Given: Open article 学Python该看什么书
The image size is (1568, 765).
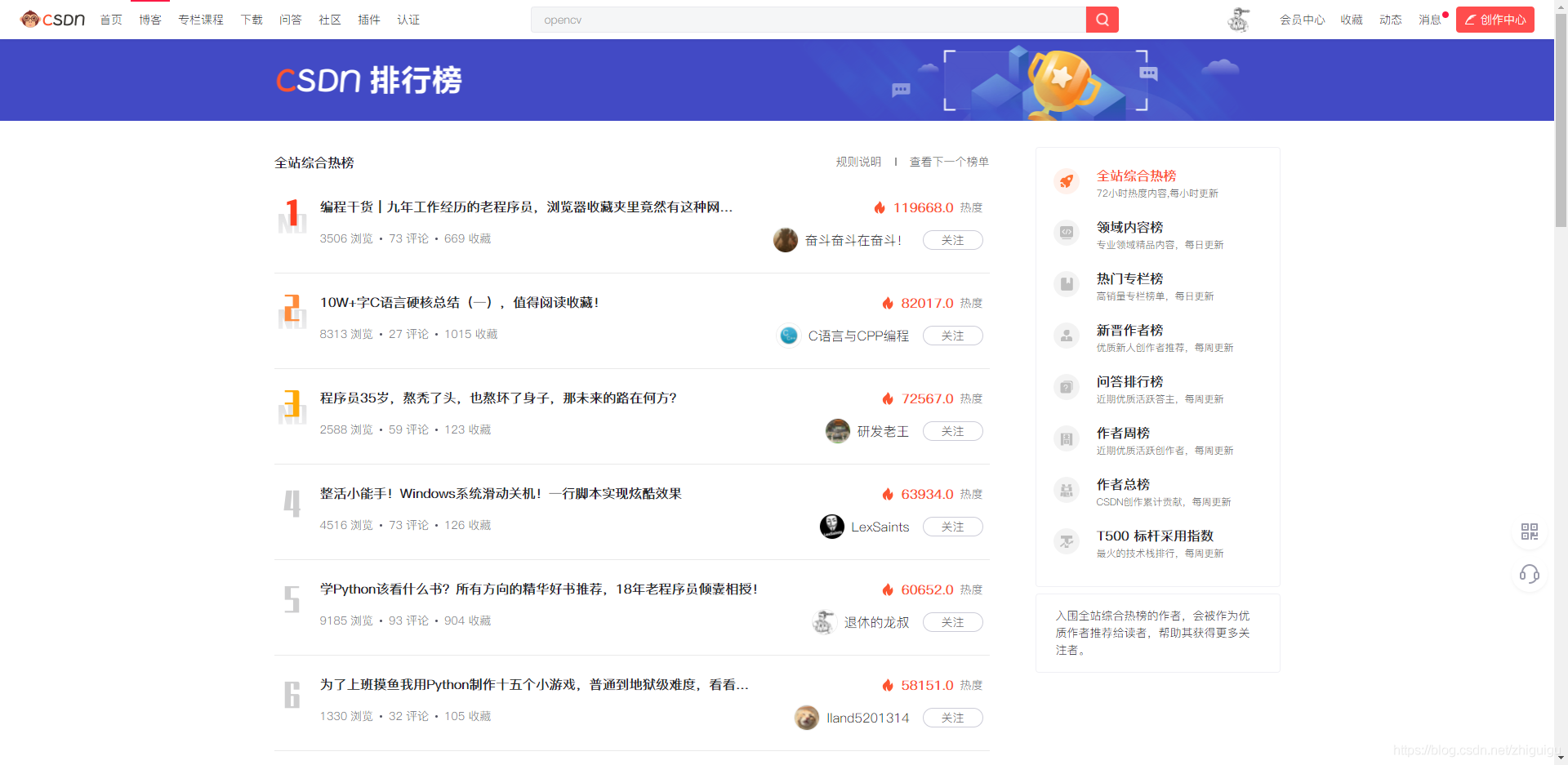Looking at the screenshot, I should [539, 589].
